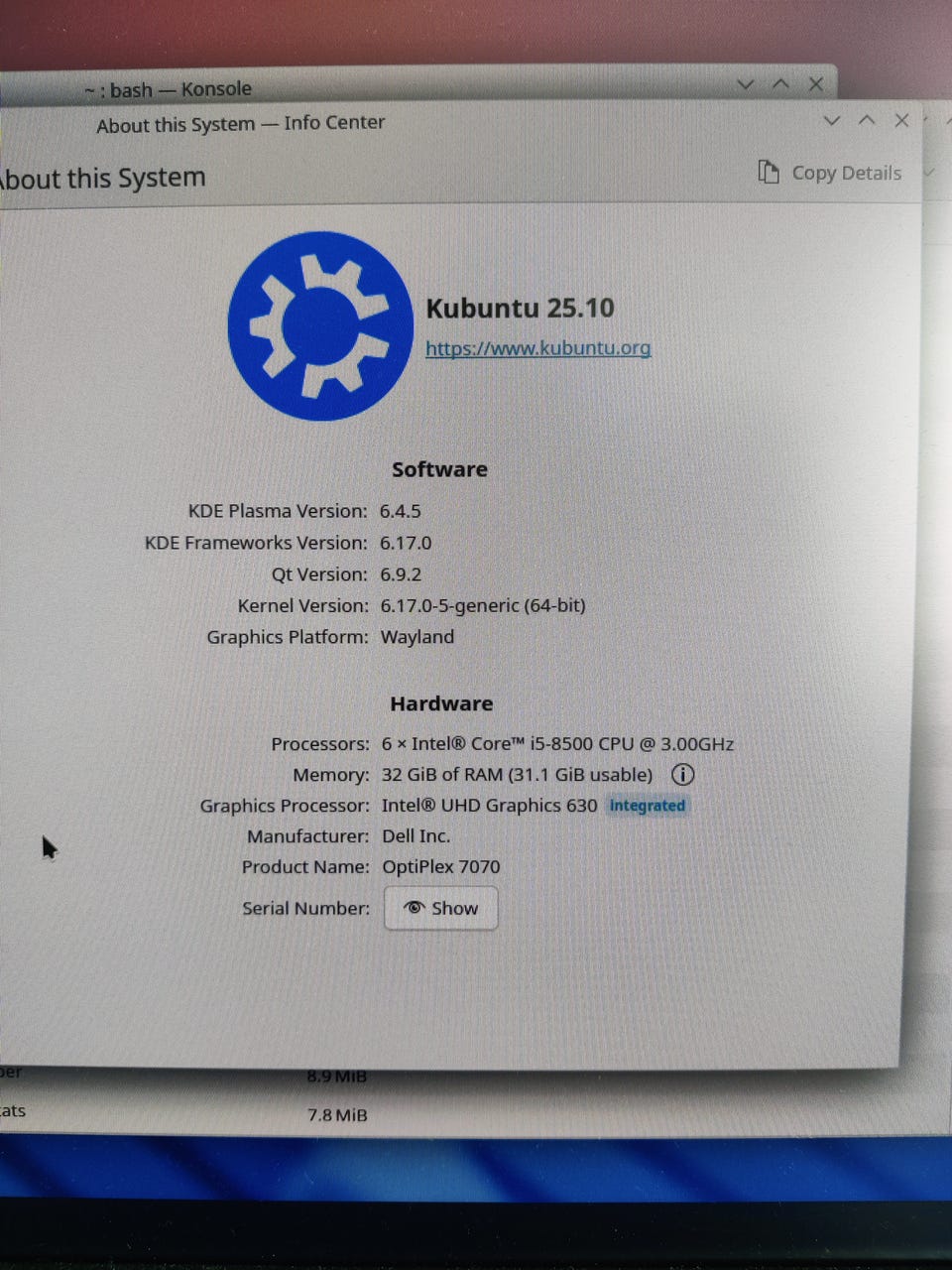The width and height of the screenshot is (952, 1270).
Task: Click the Integrated graphics badge
Action: pos(647,806)
